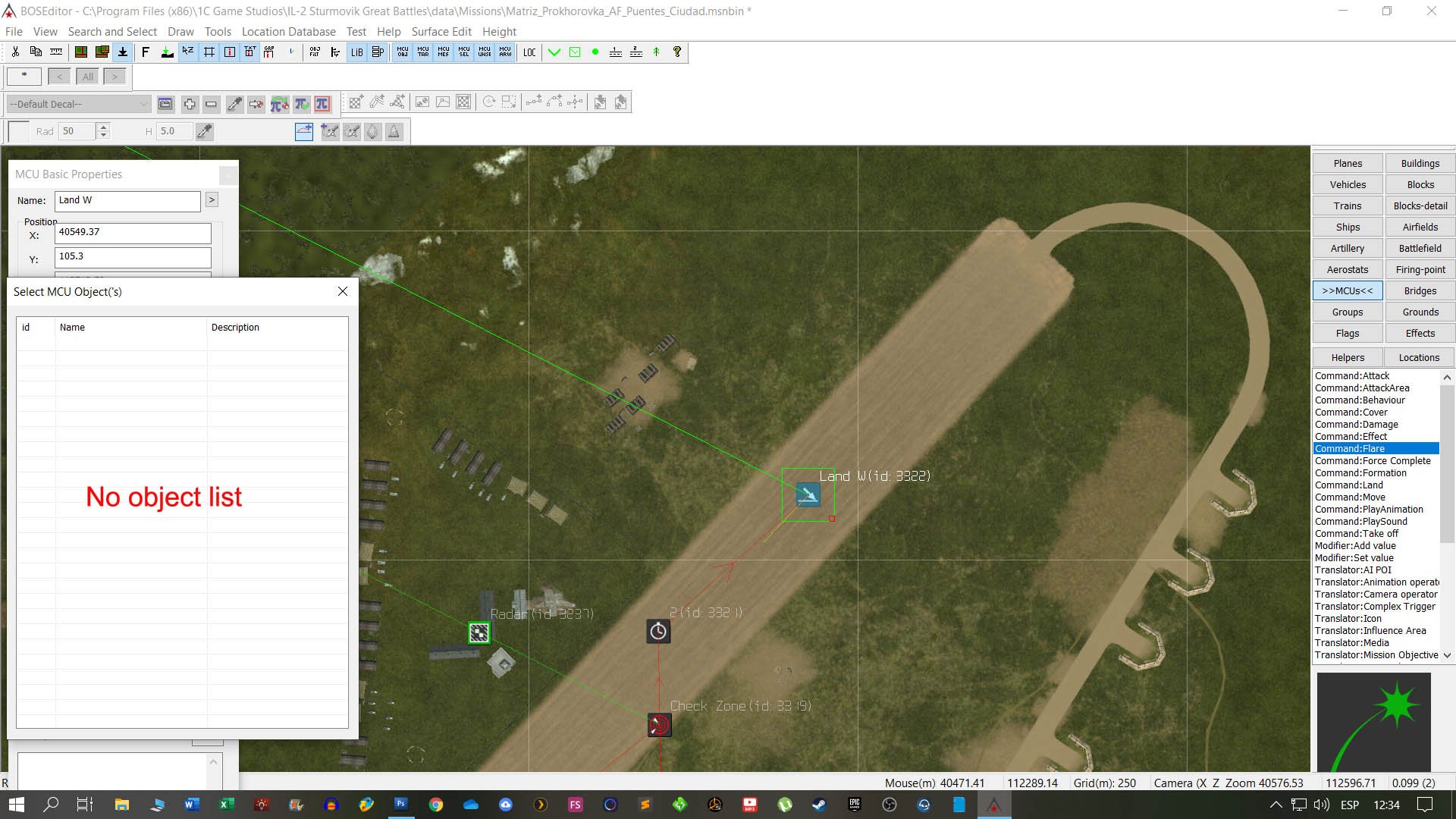Toggle the LIB library button

[356, 52]
